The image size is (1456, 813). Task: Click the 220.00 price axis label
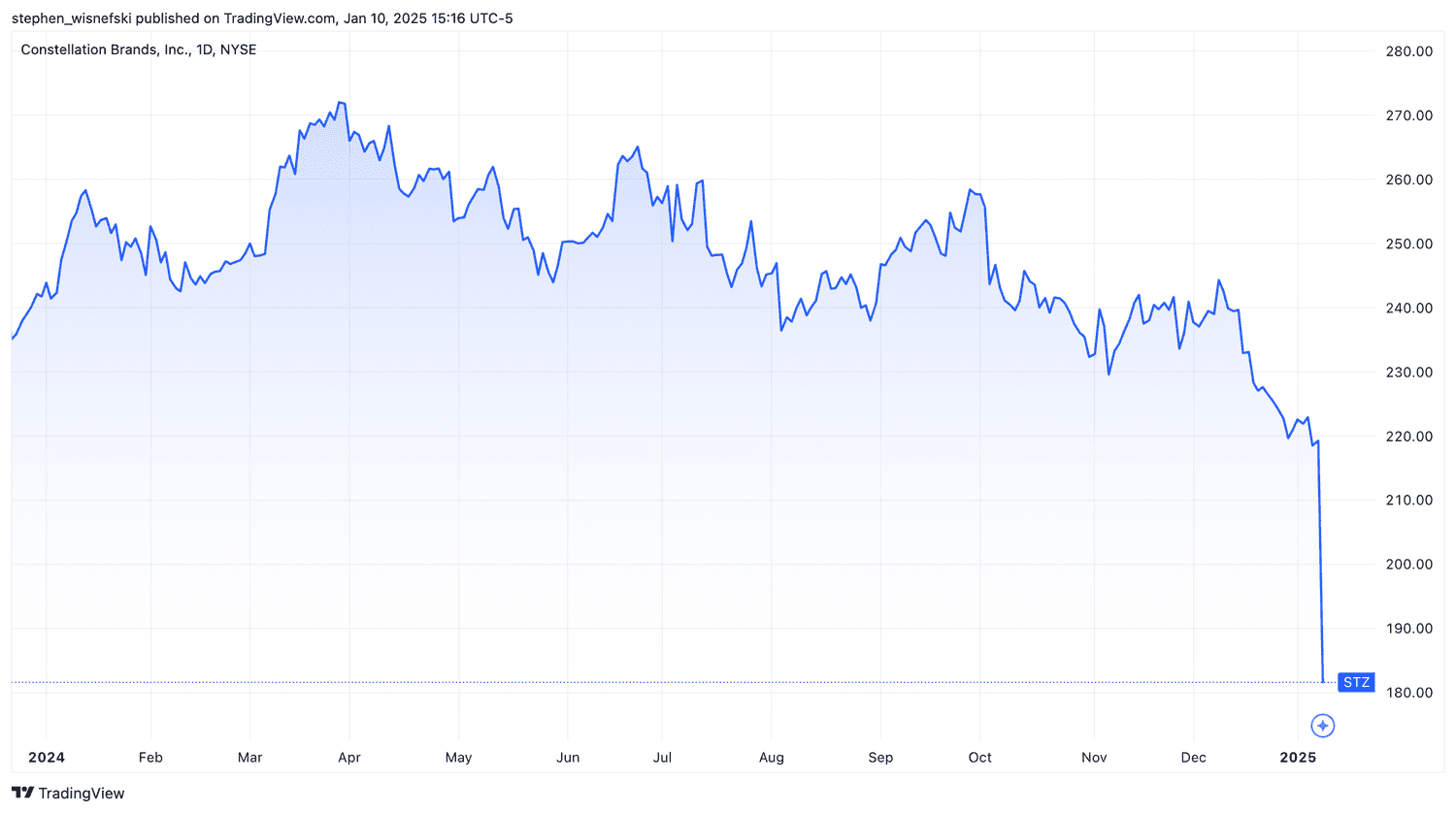pos(1409,436)
